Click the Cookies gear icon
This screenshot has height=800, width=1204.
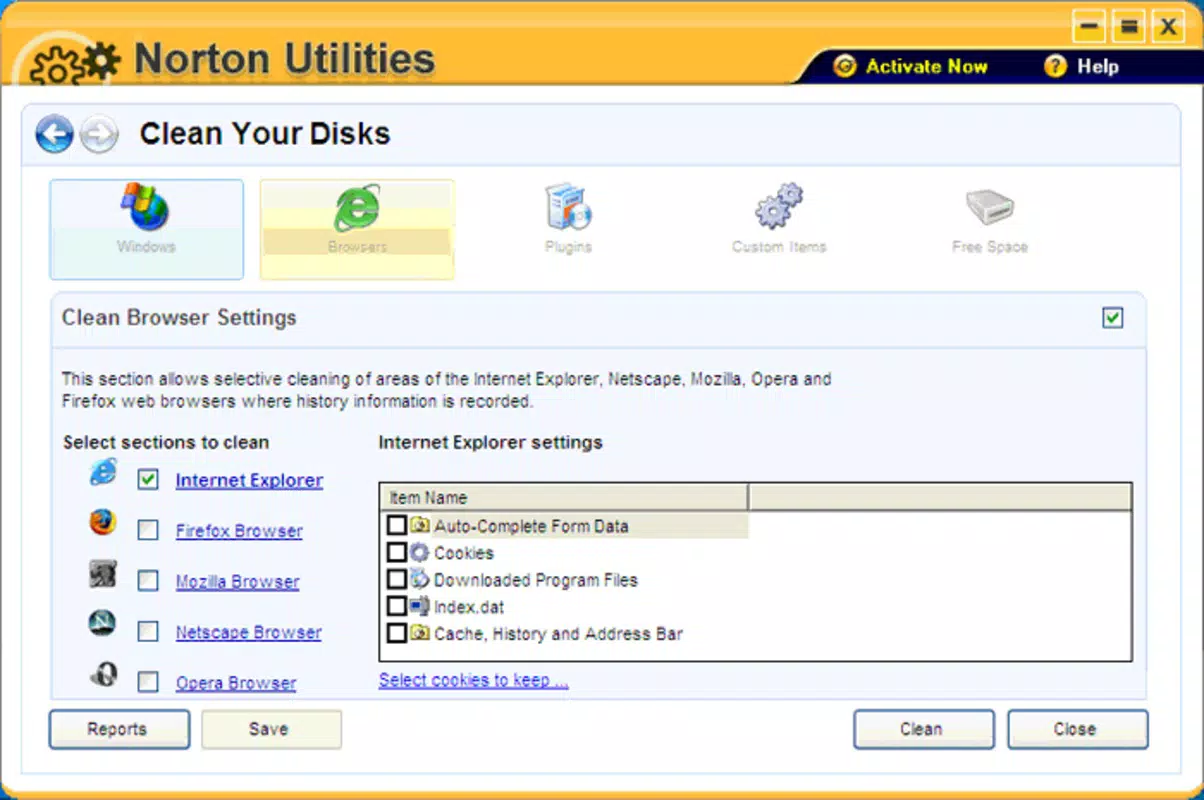coord(420,552)
